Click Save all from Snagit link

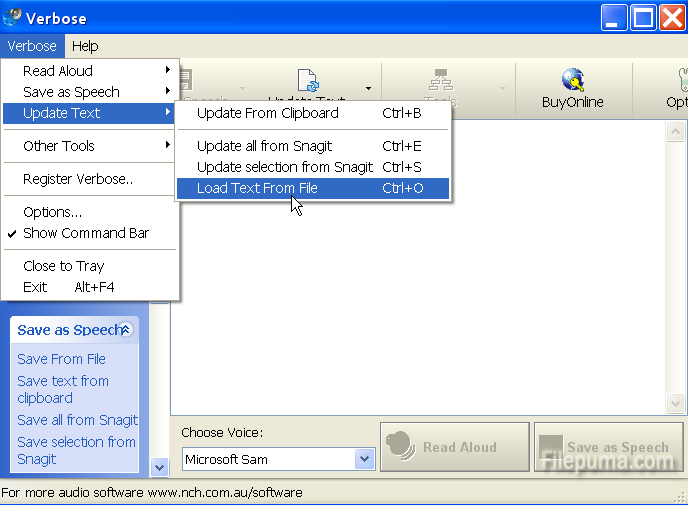tap(77, 420)
